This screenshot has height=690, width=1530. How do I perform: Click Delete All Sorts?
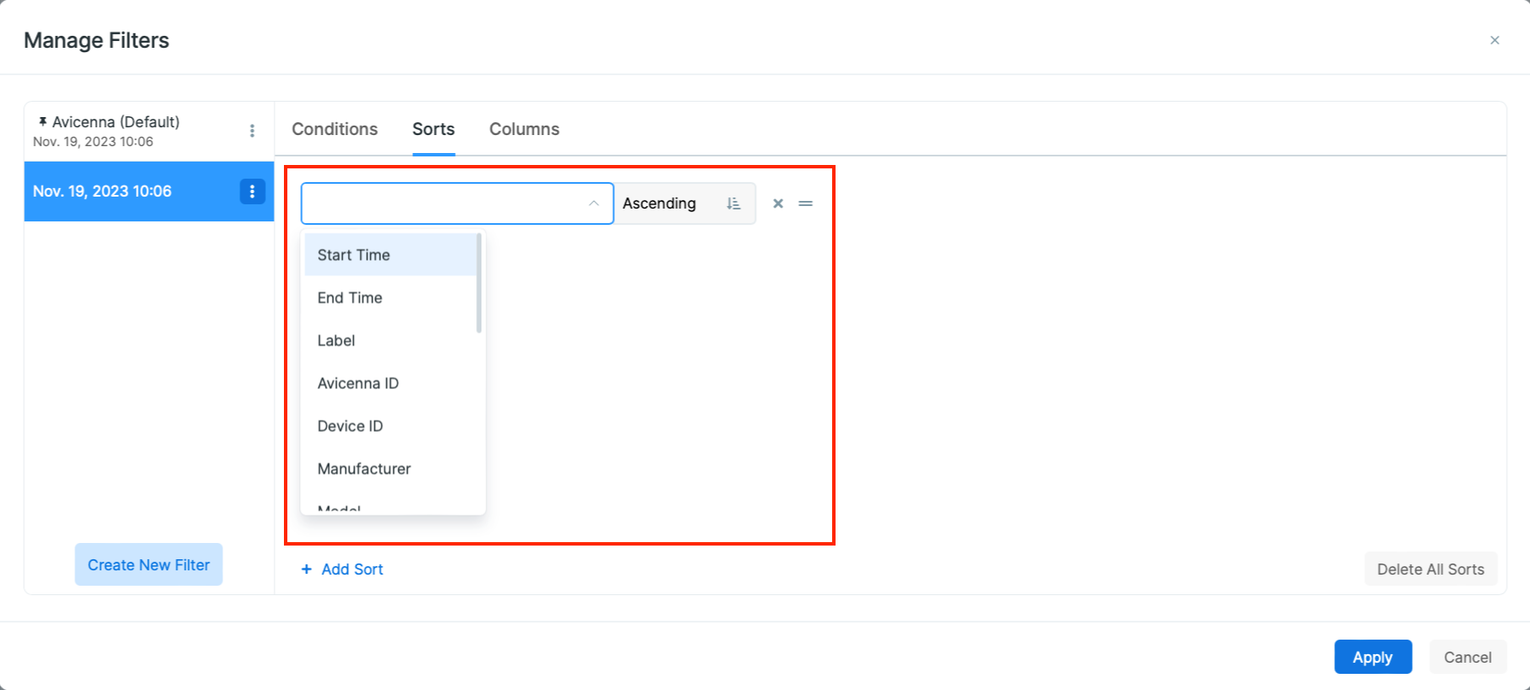tap(1430, 568)
